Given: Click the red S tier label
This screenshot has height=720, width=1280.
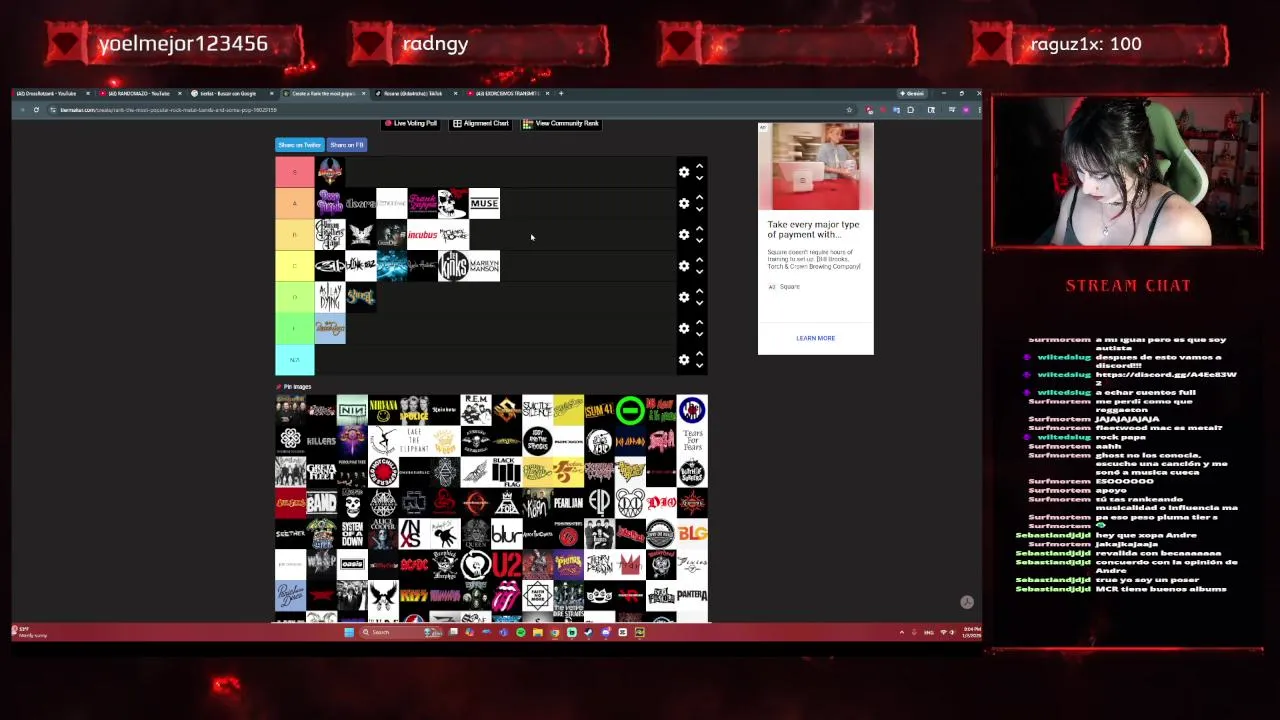Looking at the screenshot, I should (x=295, y=172).
